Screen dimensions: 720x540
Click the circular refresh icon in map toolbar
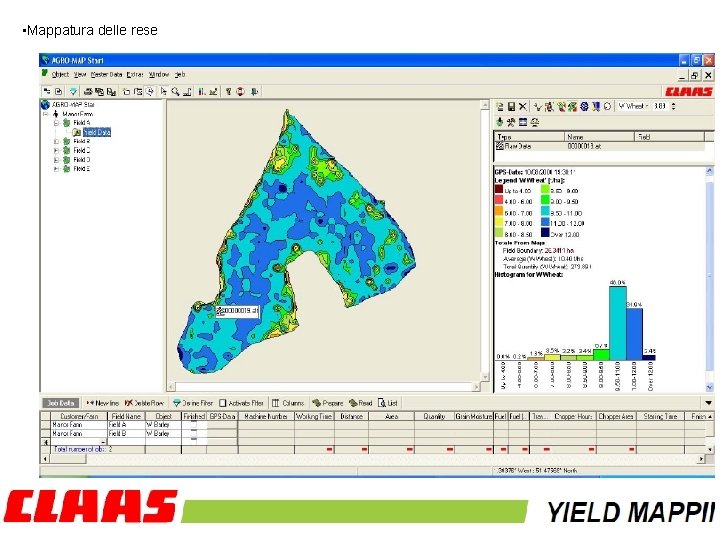tap(608, 107)
